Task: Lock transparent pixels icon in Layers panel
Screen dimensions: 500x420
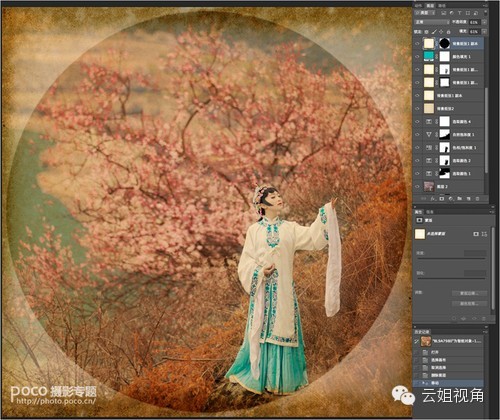Action: (x=427, y=32)
